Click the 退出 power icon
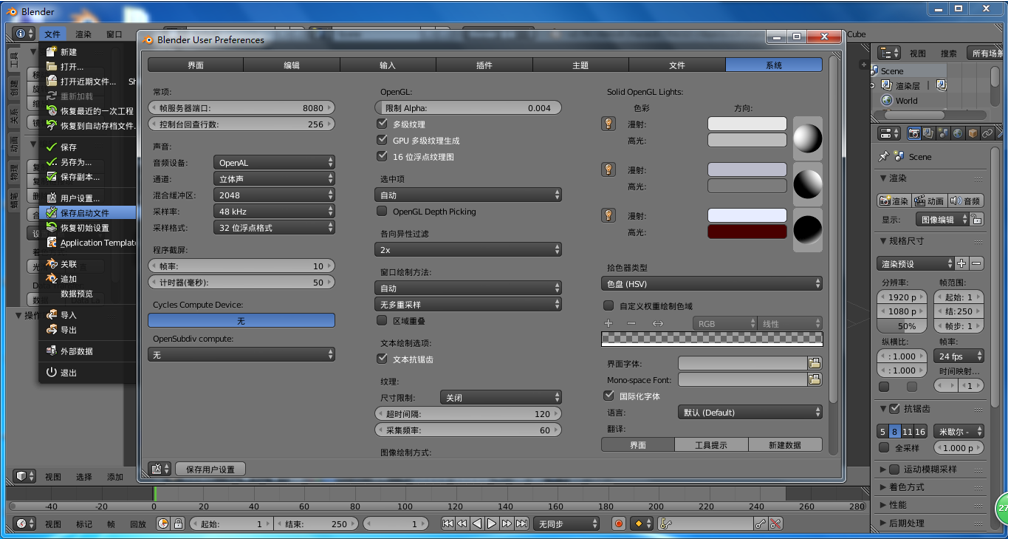The height and width of the screenshot is (539, 1009). point(51,372)
